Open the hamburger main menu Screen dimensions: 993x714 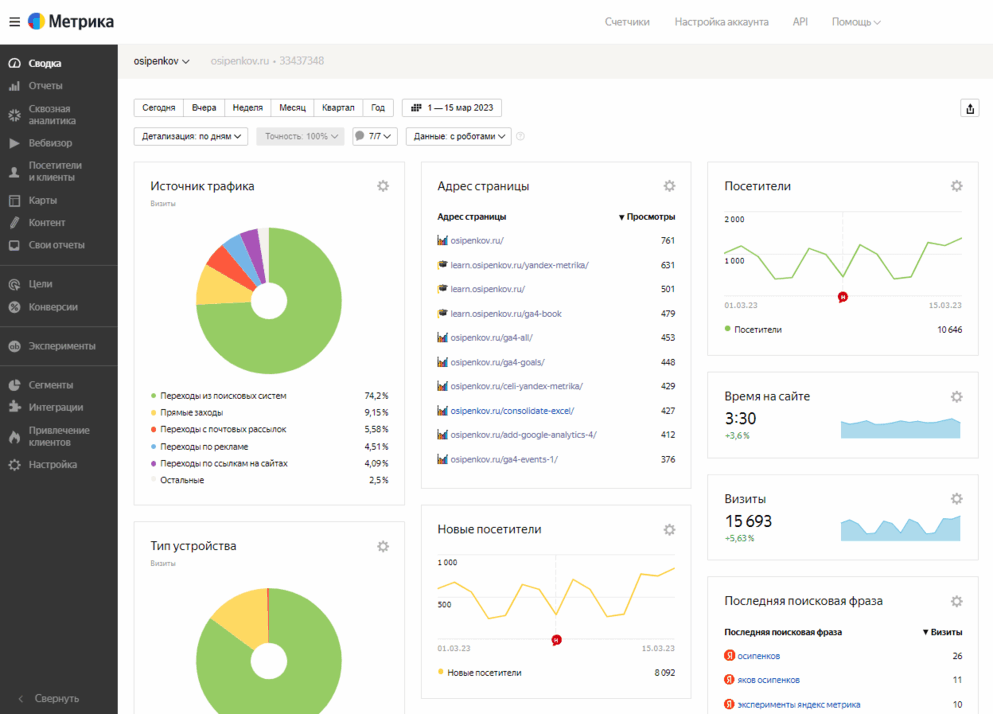click(15, 22)
